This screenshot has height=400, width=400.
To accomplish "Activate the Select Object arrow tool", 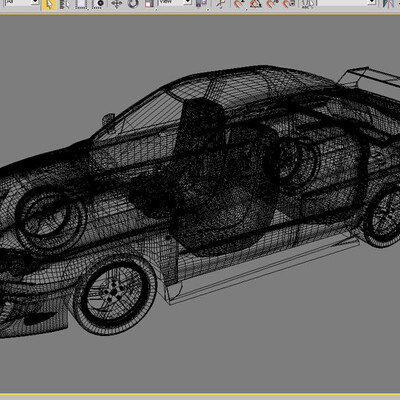I will [x=49, y=4].
